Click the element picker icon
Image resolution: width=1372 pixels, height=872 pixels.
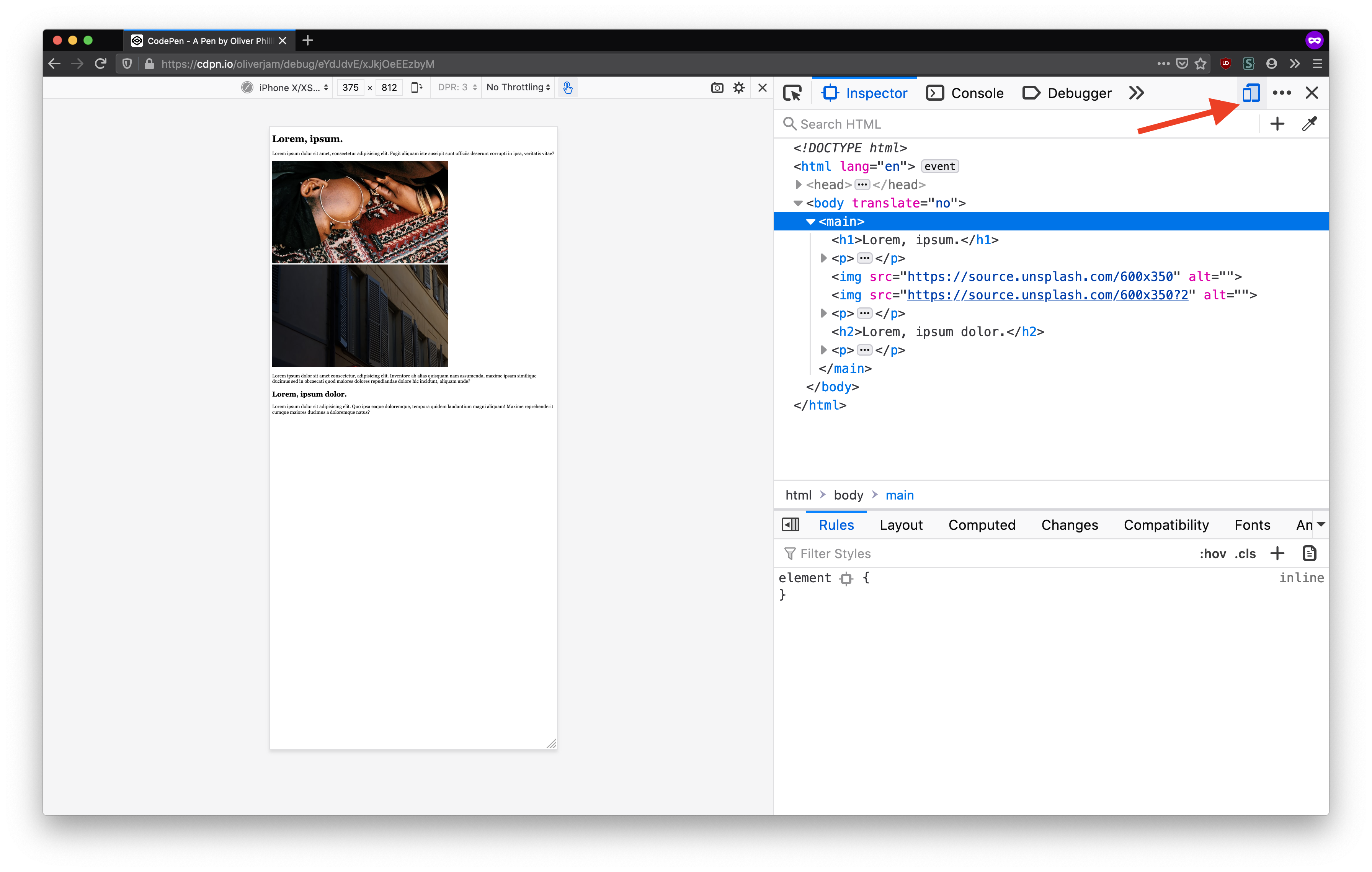792,93
